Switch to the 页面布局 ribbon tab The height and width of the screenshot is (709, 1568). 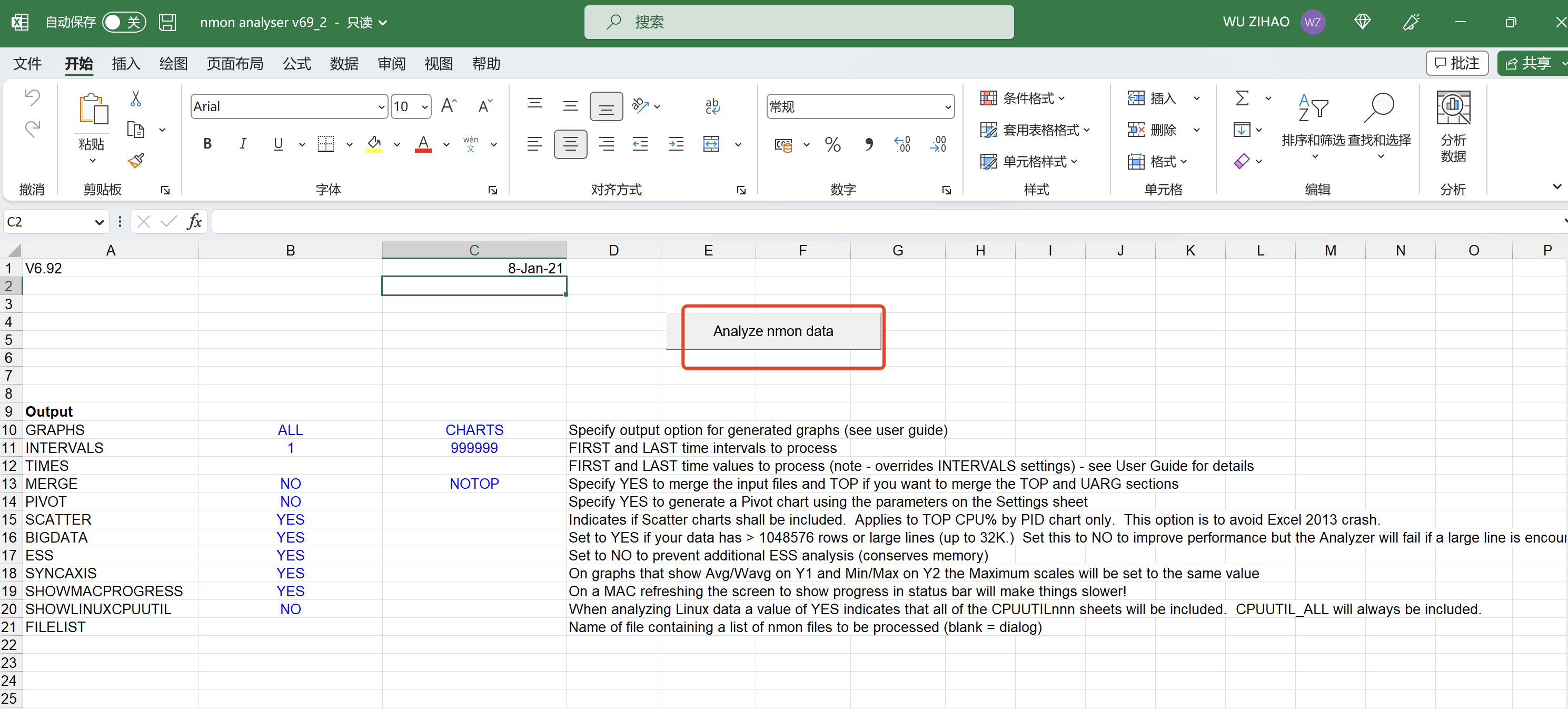click(235, 63)
